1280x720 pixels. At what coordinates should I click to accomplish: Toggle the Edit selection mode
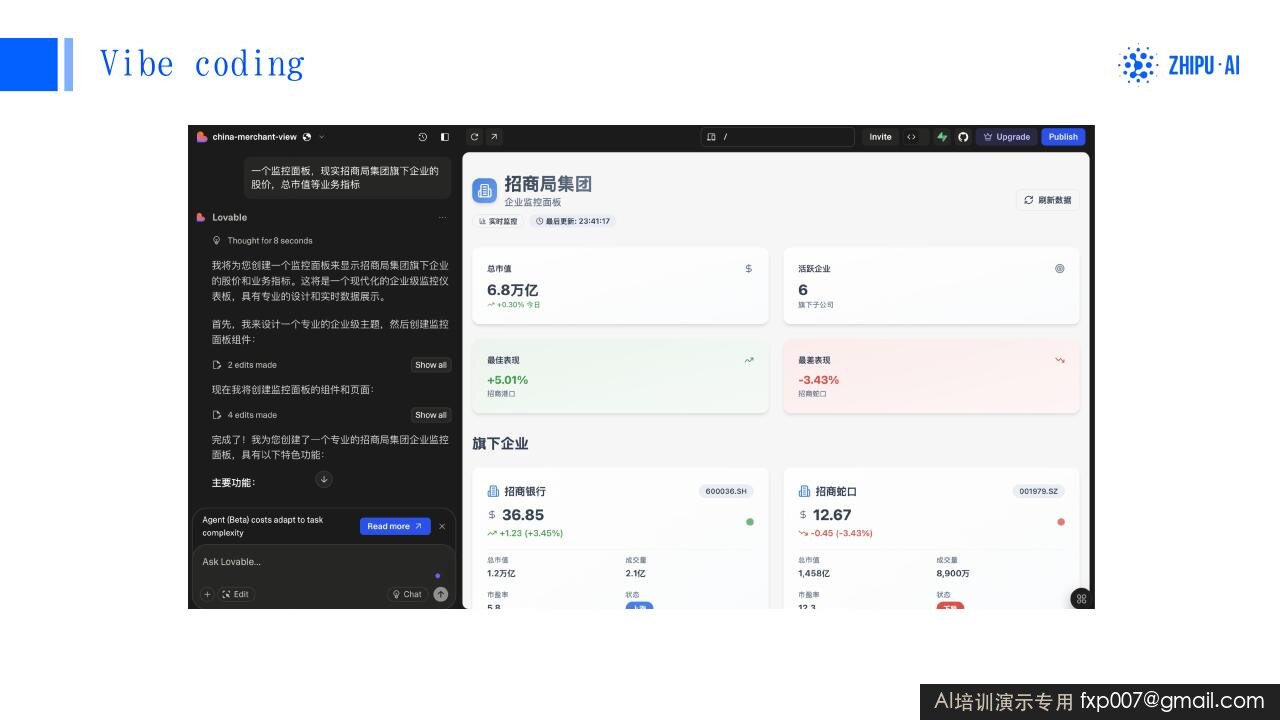[x=235, y=594]
